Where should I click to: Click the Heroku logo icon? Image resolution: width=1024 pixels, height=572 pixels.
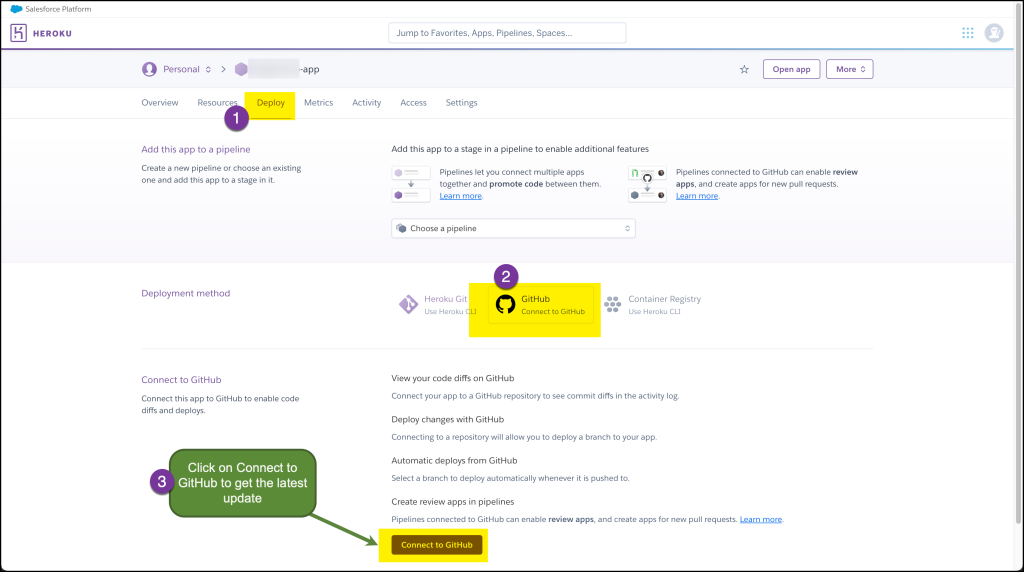[18, 33]
